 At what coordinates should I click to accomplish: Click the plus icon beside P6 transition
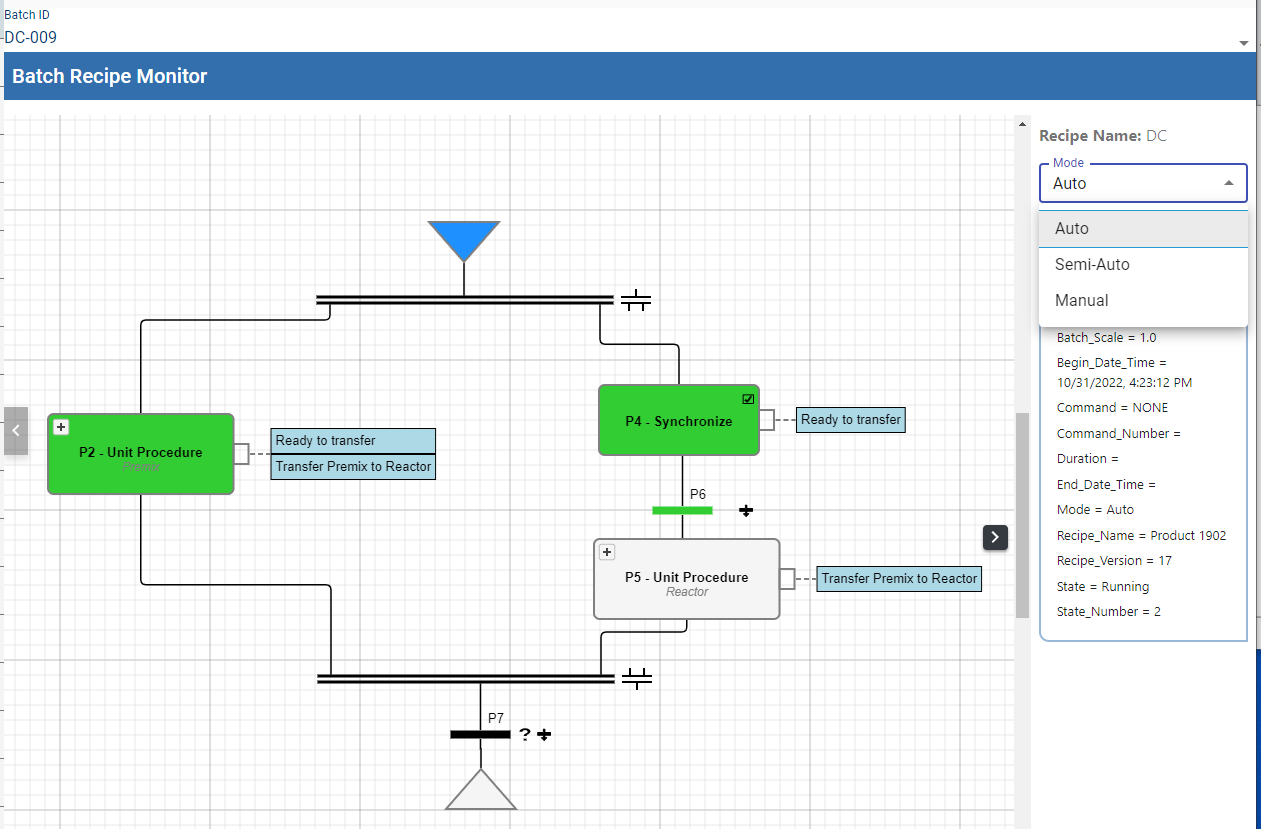click(746, 511)
